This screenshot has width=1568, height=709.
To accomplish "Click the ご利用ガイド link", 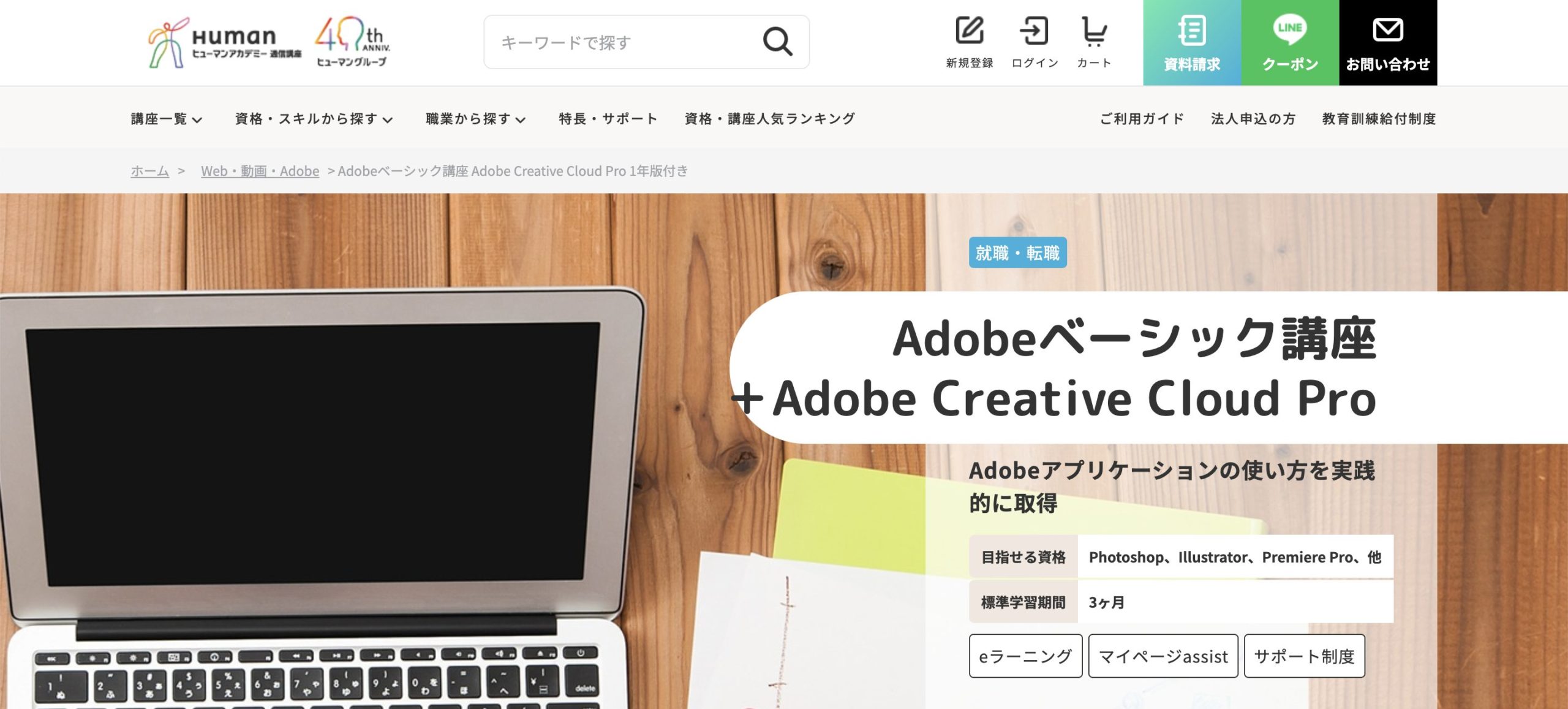I will 1142,119.
